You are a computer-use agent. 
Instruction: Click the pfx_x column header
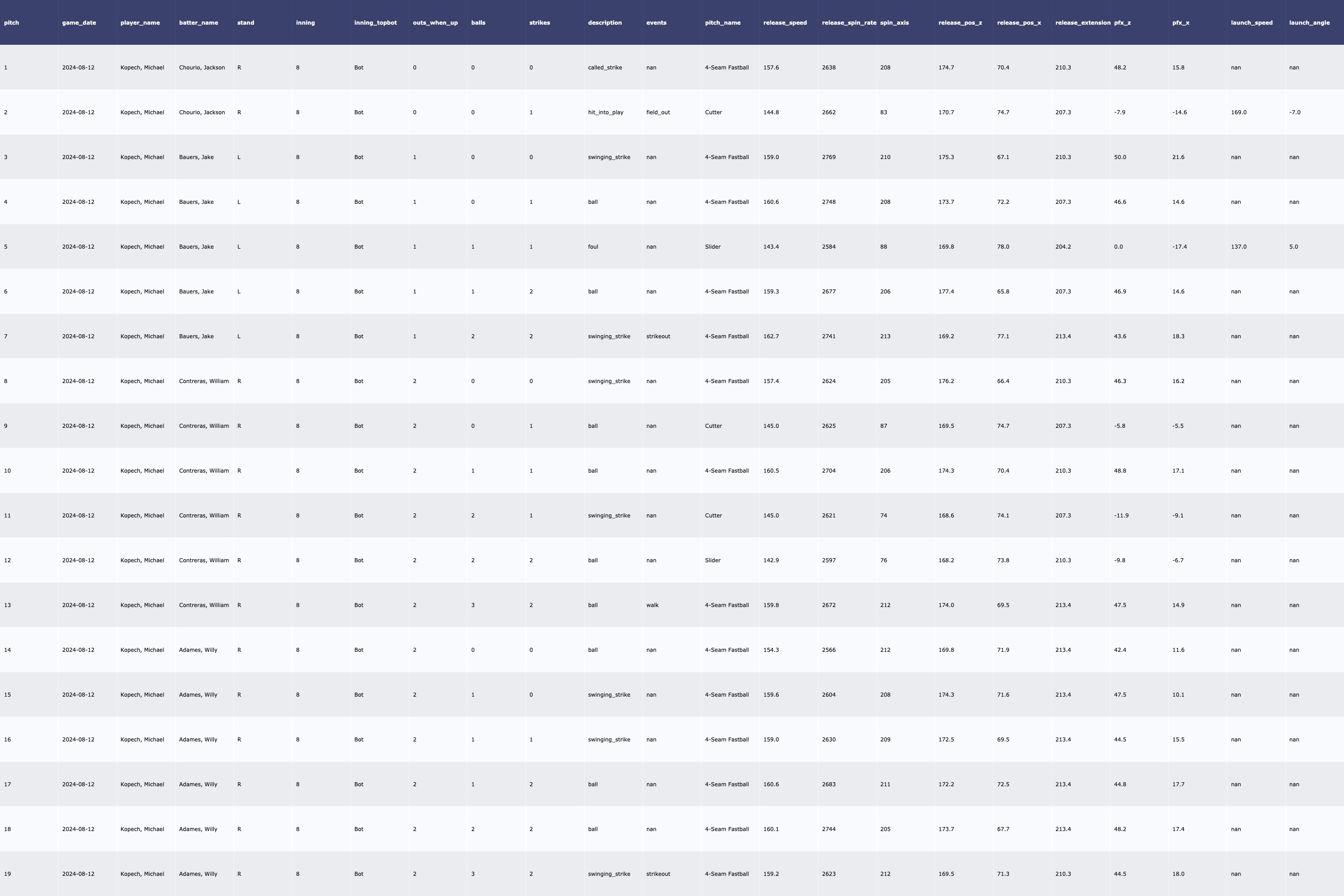click(1180, 23)
